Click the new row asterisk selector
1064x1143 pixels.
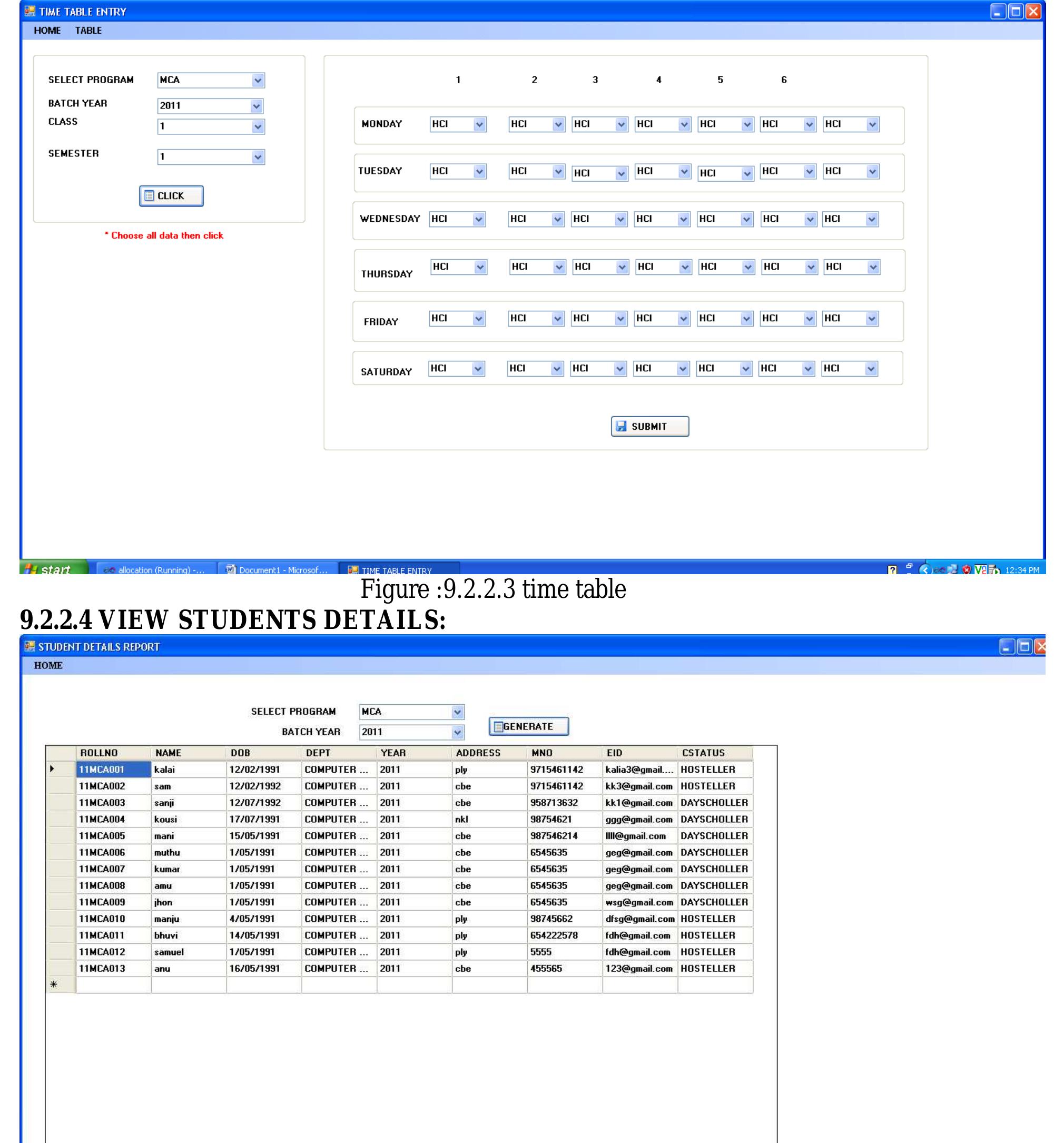pos(61,985)
